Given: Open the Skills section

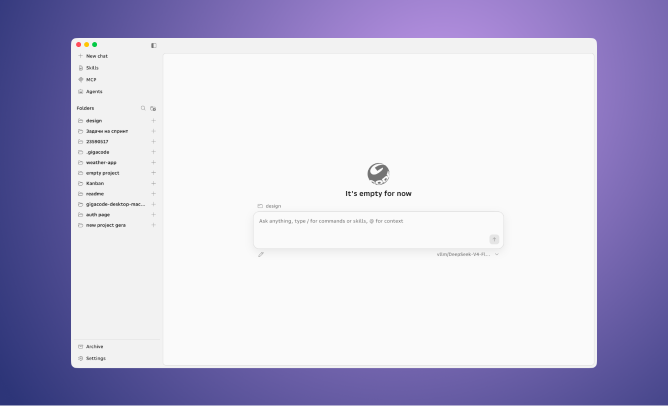Looking at the screenshot, I should click(89, 68).
